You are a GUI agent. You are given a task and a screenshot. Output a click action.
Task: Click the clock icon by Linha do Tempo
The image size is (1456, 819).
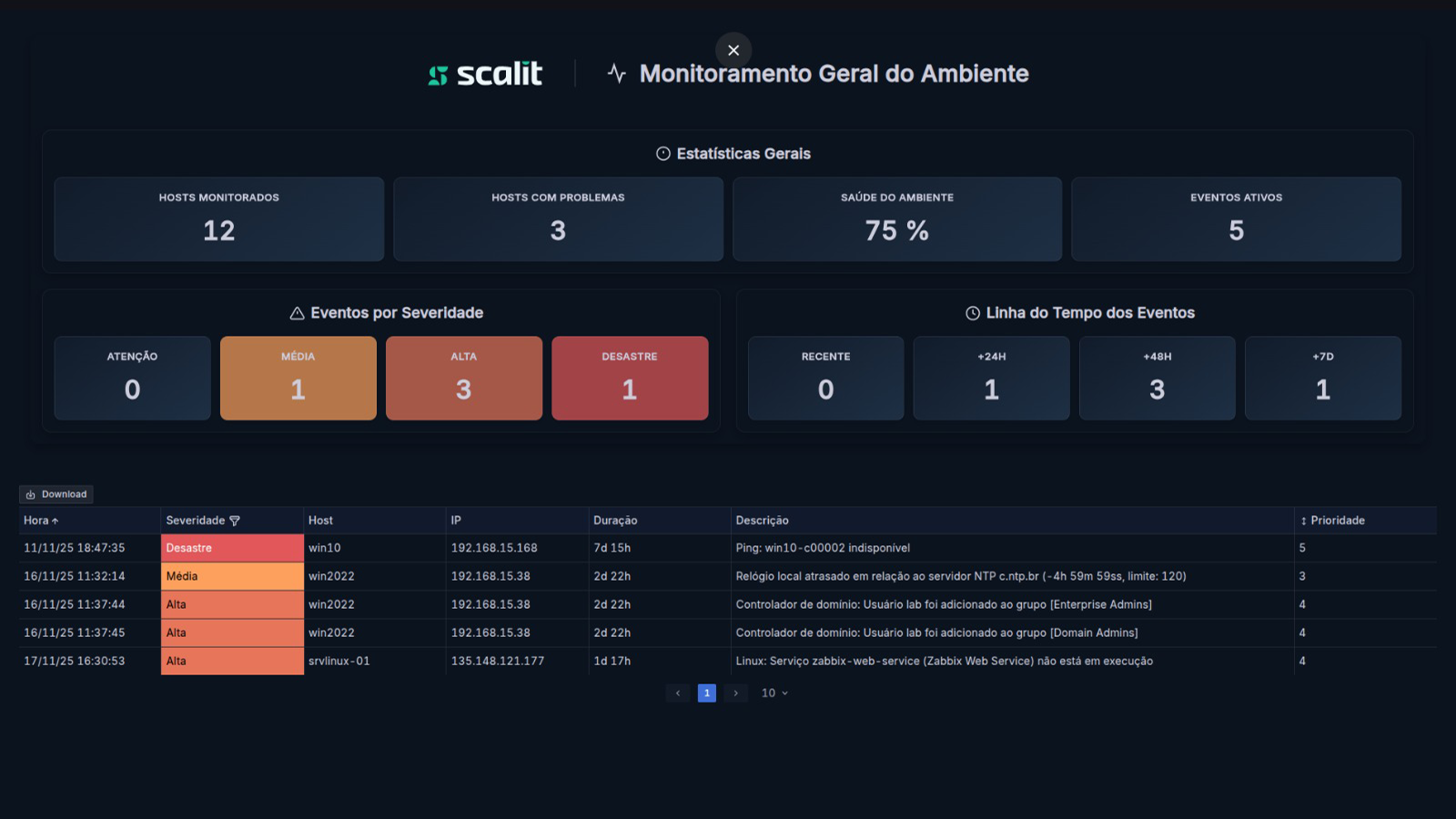(x=973, y=313)
